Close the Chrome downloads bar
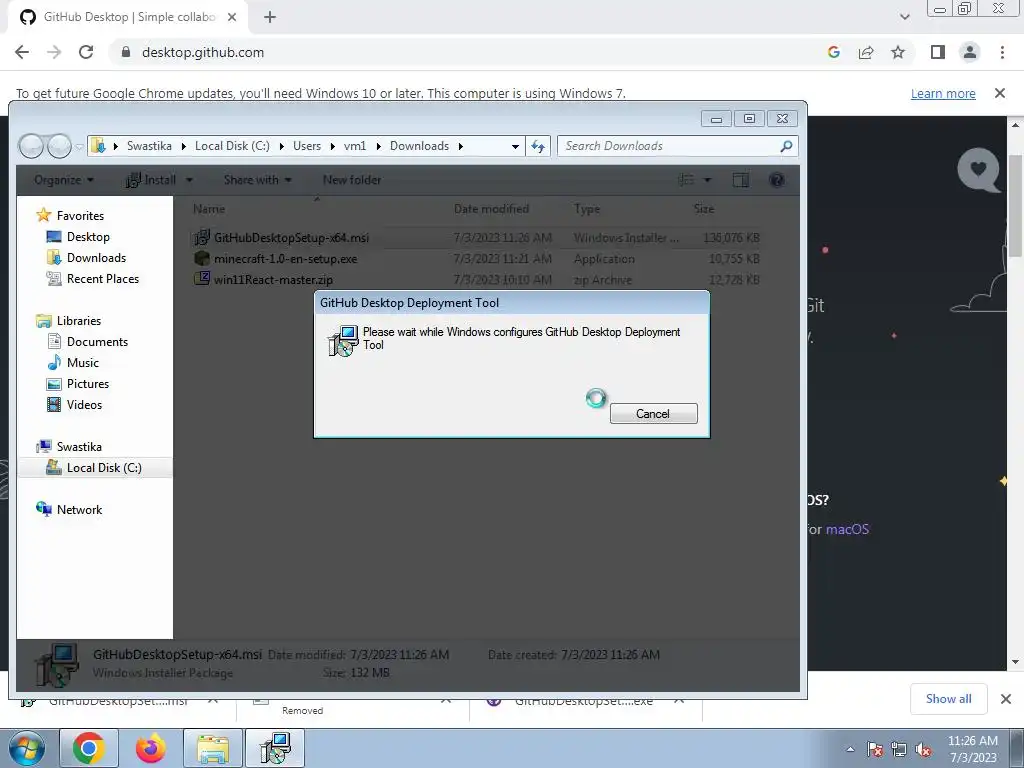 pyautogui.click(x=1006, y=699)
